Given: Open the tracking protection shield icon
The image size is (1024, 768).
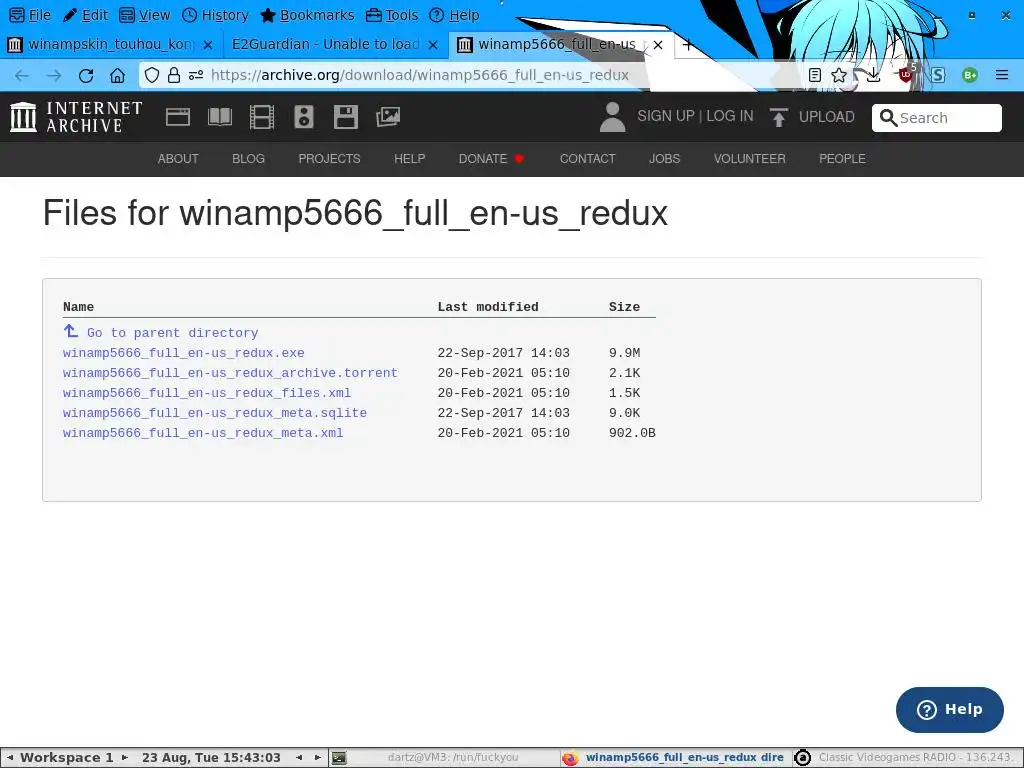Looking at the screenshot, I should click(152, 75).
